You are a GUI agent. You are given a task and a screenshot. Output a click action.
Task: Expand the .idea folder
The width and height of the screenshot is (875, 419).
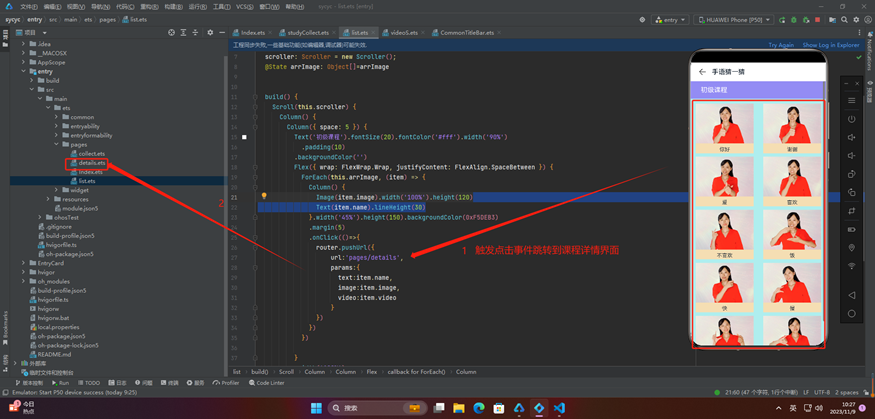(x=23, y=44)
